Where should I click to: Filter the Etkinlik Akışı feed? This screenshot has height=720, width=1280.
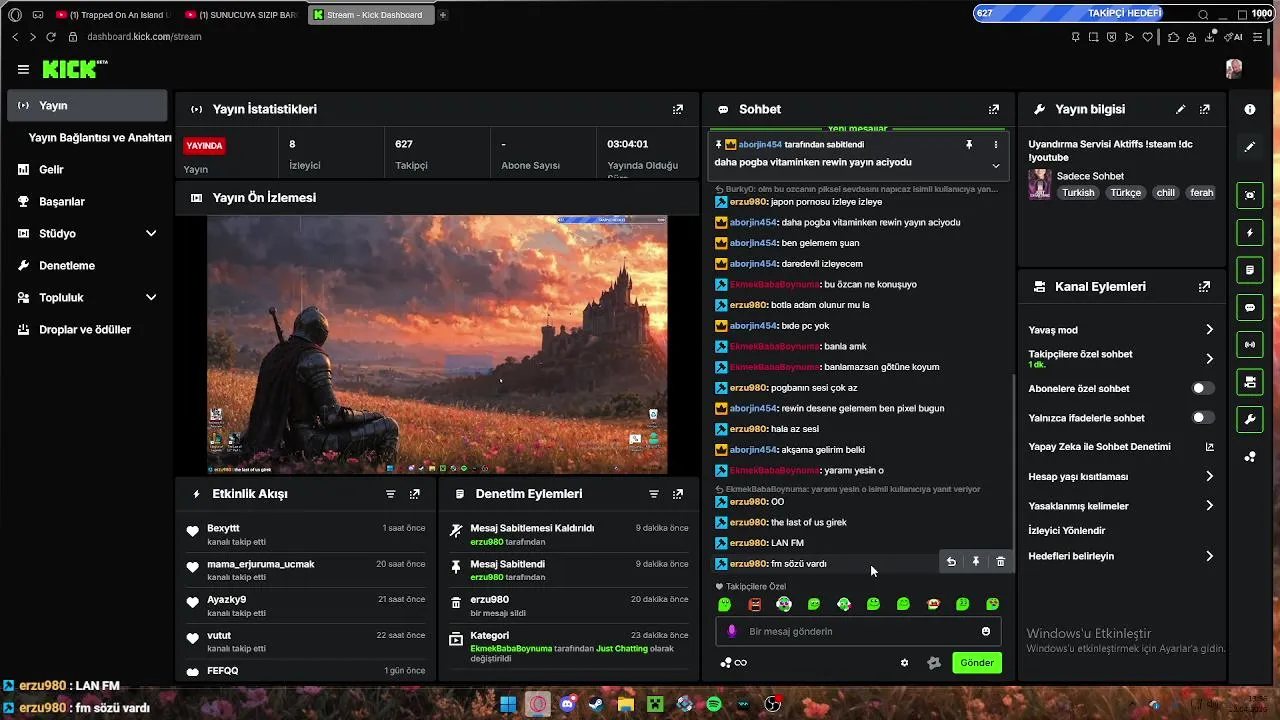(x=391, y=494)
